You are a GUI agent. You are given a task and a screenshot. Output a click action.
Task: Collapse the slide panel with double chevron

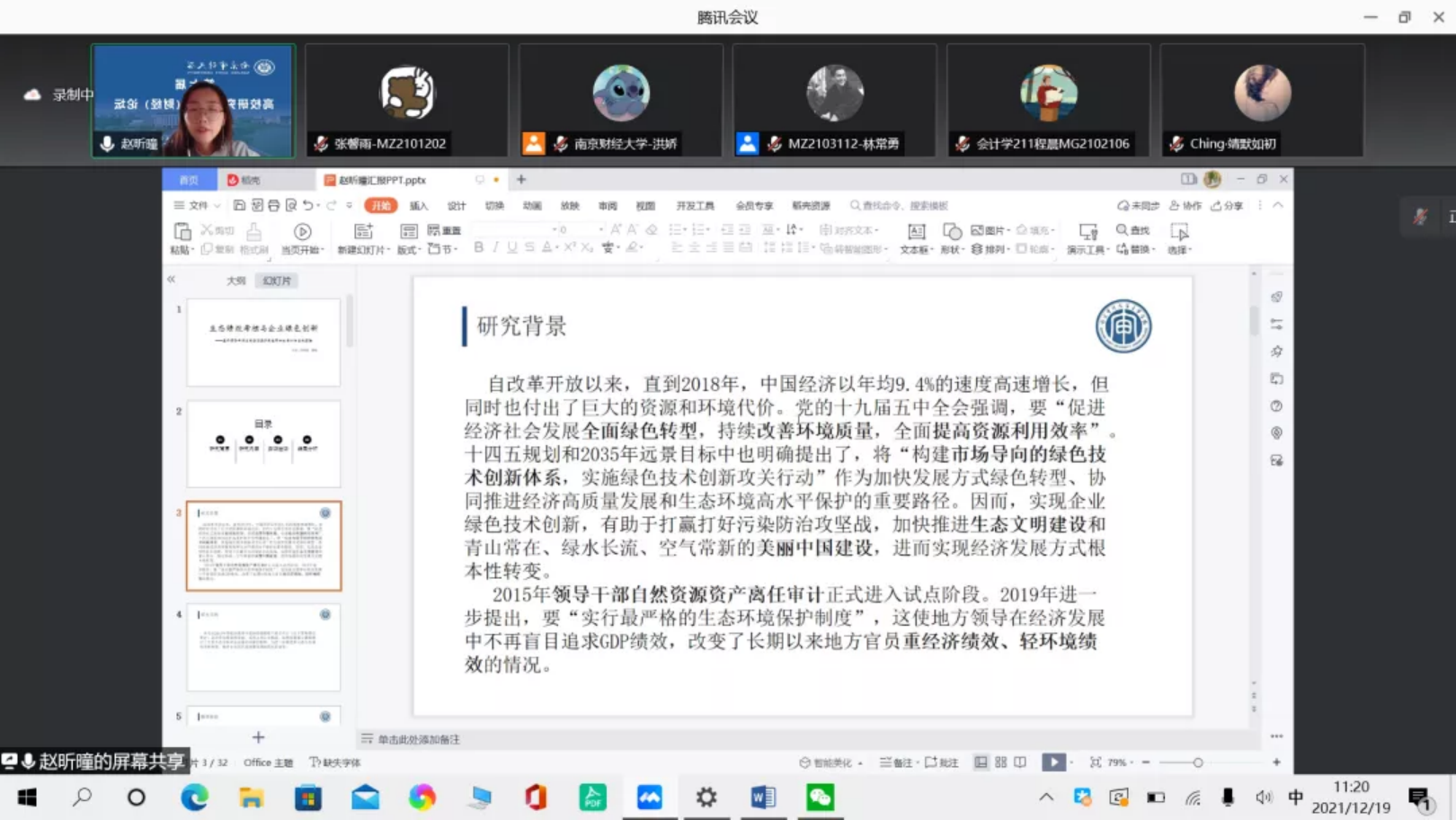click(x=171, y=280)
